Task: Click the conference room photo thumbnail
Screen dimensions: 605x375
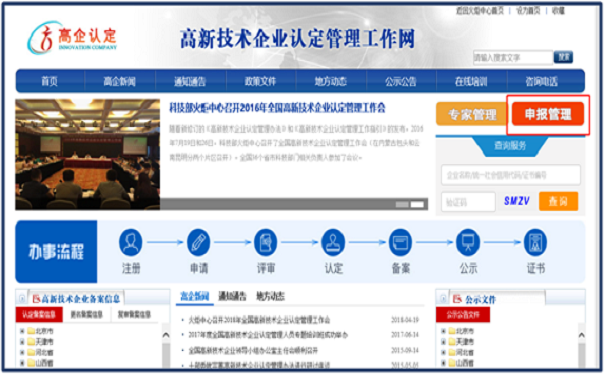Action: pos(88,154)
